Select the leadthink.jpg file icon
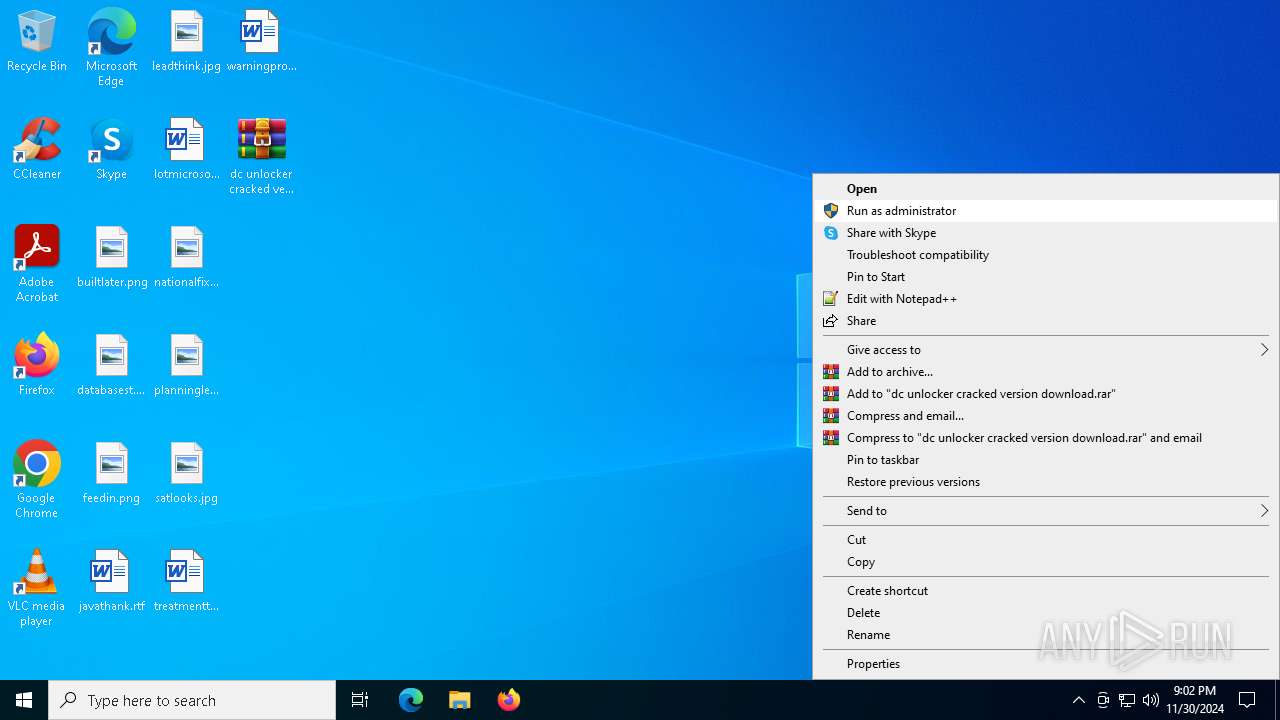Image resolution: width=1280 pixels, height=720 pixels. click(x=186, y=42)
